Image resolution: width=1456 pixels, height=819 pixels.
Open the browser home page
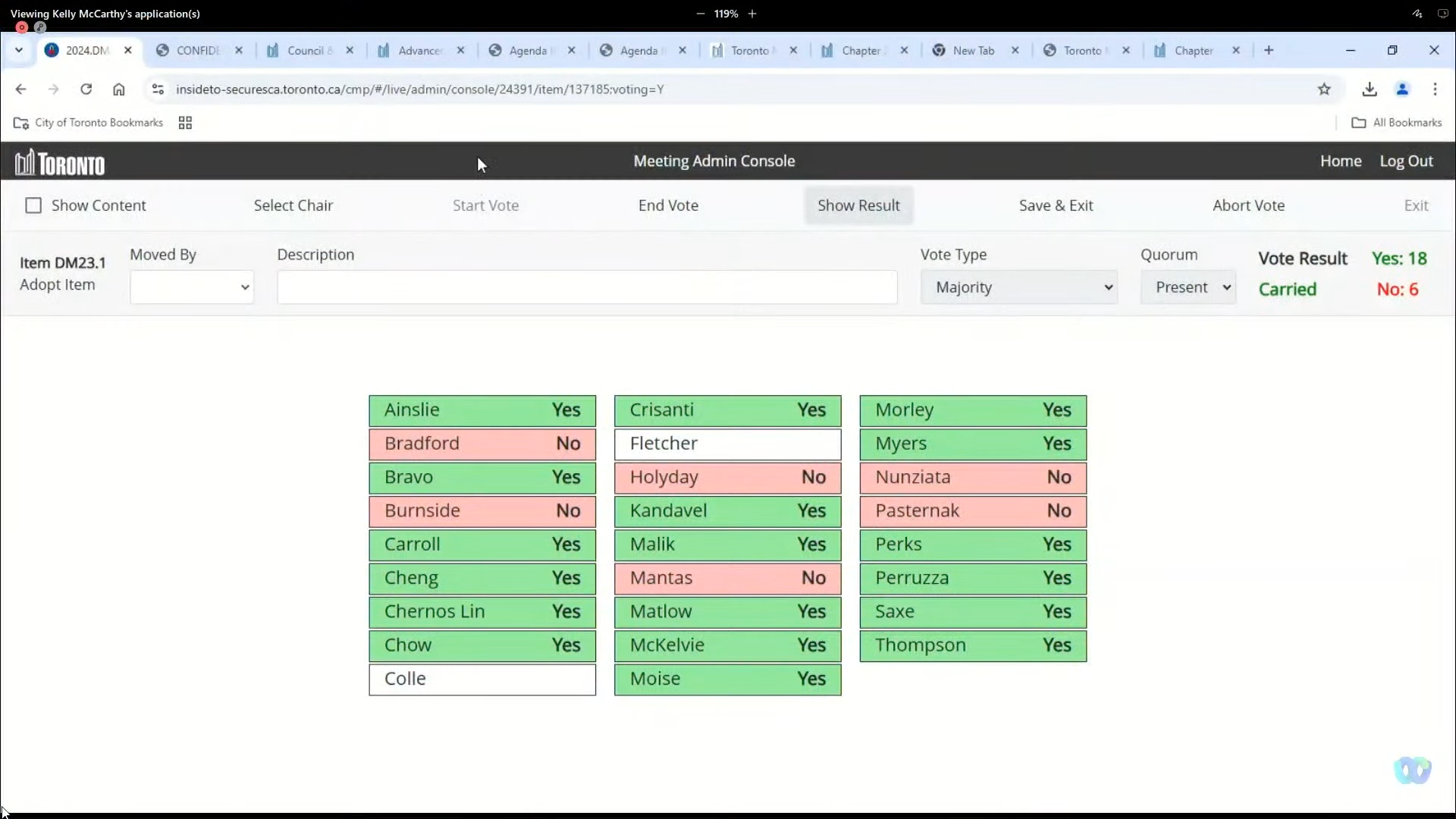[x=119, y=89]
